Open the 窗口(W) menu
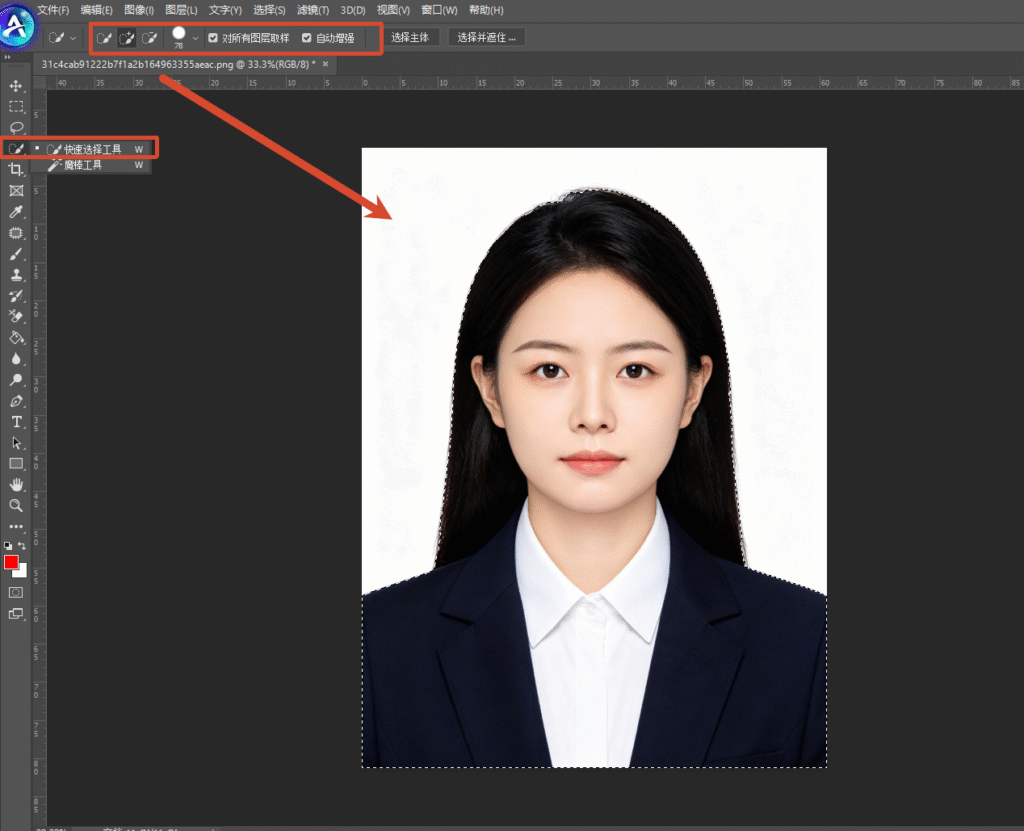The height and width of the screenshot is (831, 1024). (x=439, y=10)
